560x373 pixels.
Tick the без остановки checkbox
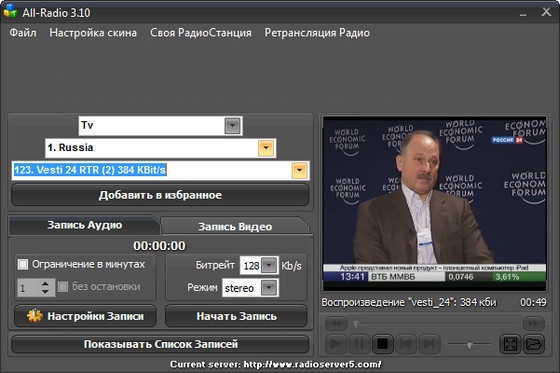pos(63,287)
